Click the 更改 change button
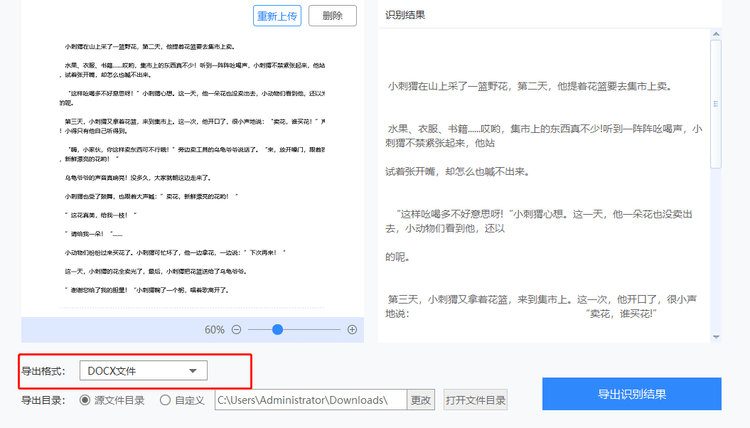 [x=421, y=400]
